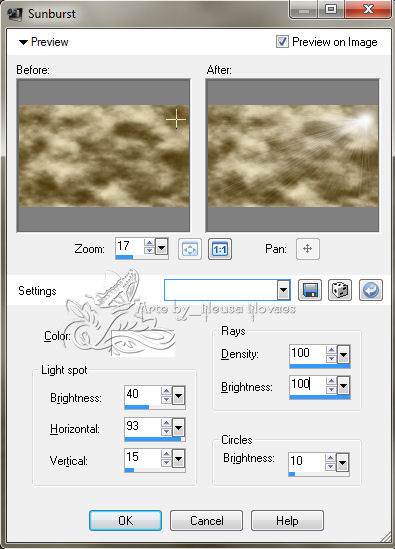Select the 1:1 zoom to 100% icon
This screenshot has width=395, height=549.
[x=220, y=249]
